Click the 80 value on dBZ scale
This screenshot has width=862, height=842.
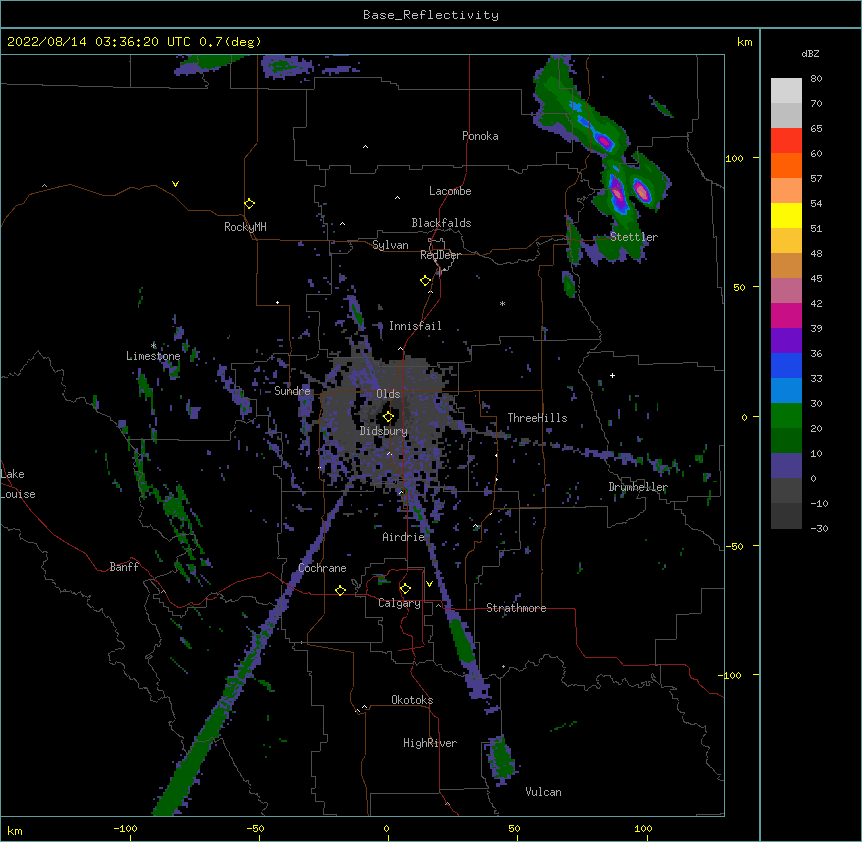pos(816,79)
